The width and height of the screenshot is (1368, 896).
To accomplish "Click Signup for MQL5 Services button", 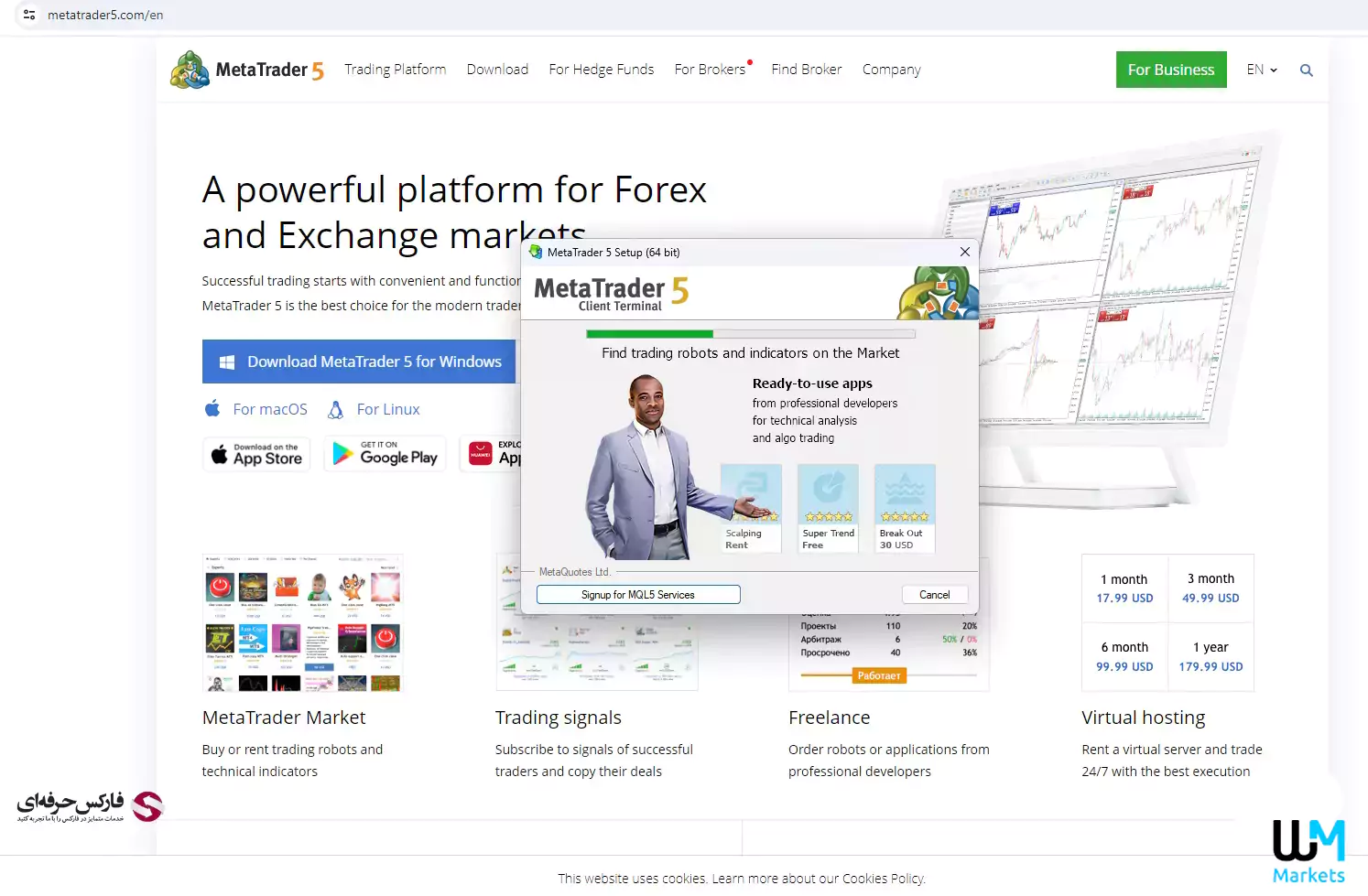I will point(638,595).
